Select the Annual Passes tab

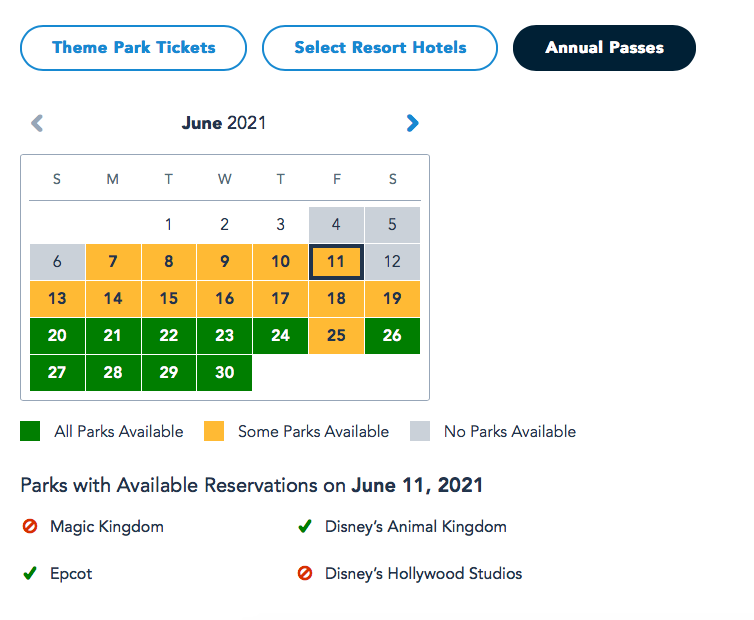click(x=604, y=48)
